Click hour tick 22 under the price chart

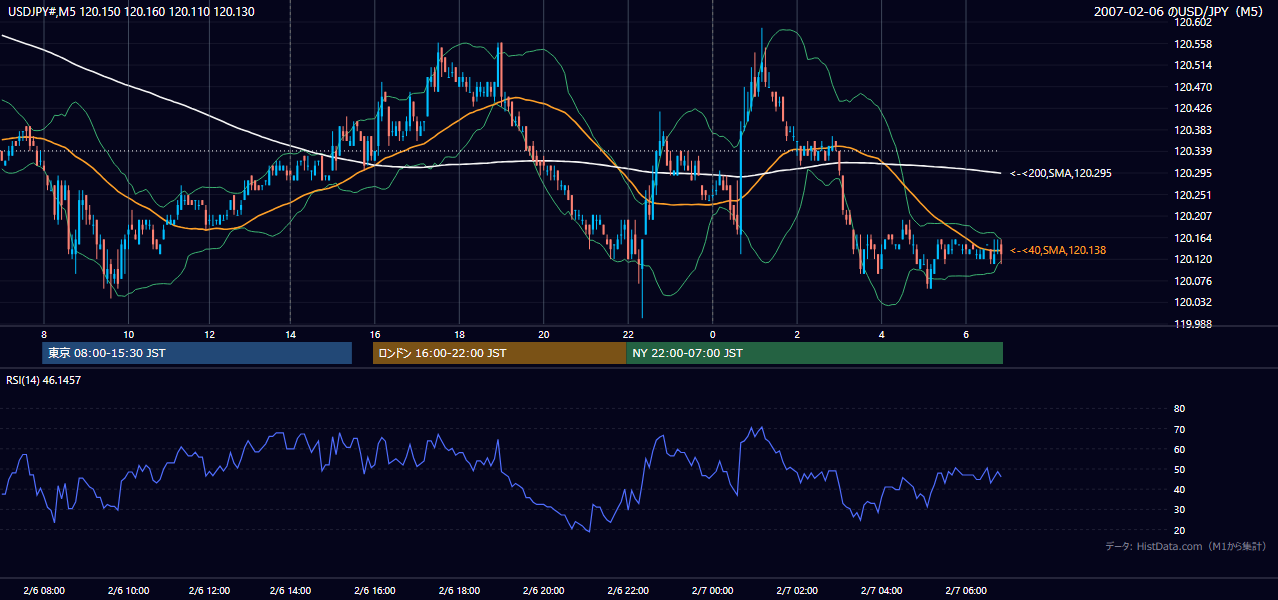click(x=628, y=334)
